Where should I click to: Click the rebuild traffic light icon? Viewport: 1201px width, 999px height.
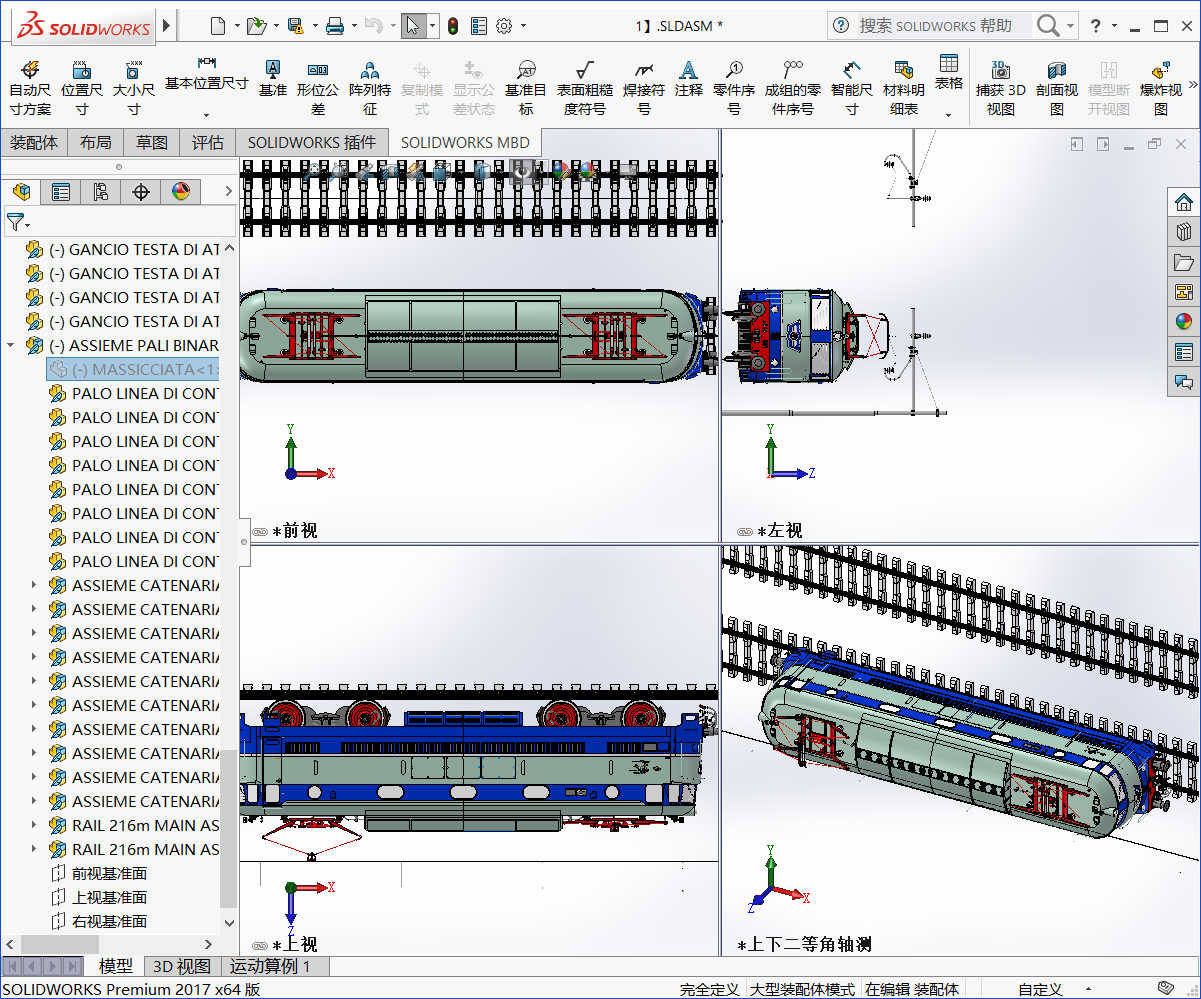click(453, 26)
